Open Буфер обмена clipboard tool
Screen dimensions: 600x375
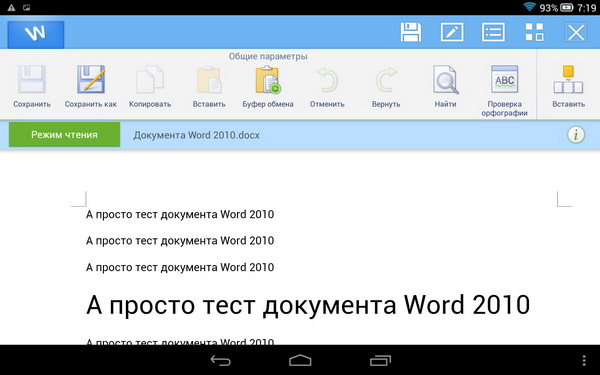(x=268, y=86)
